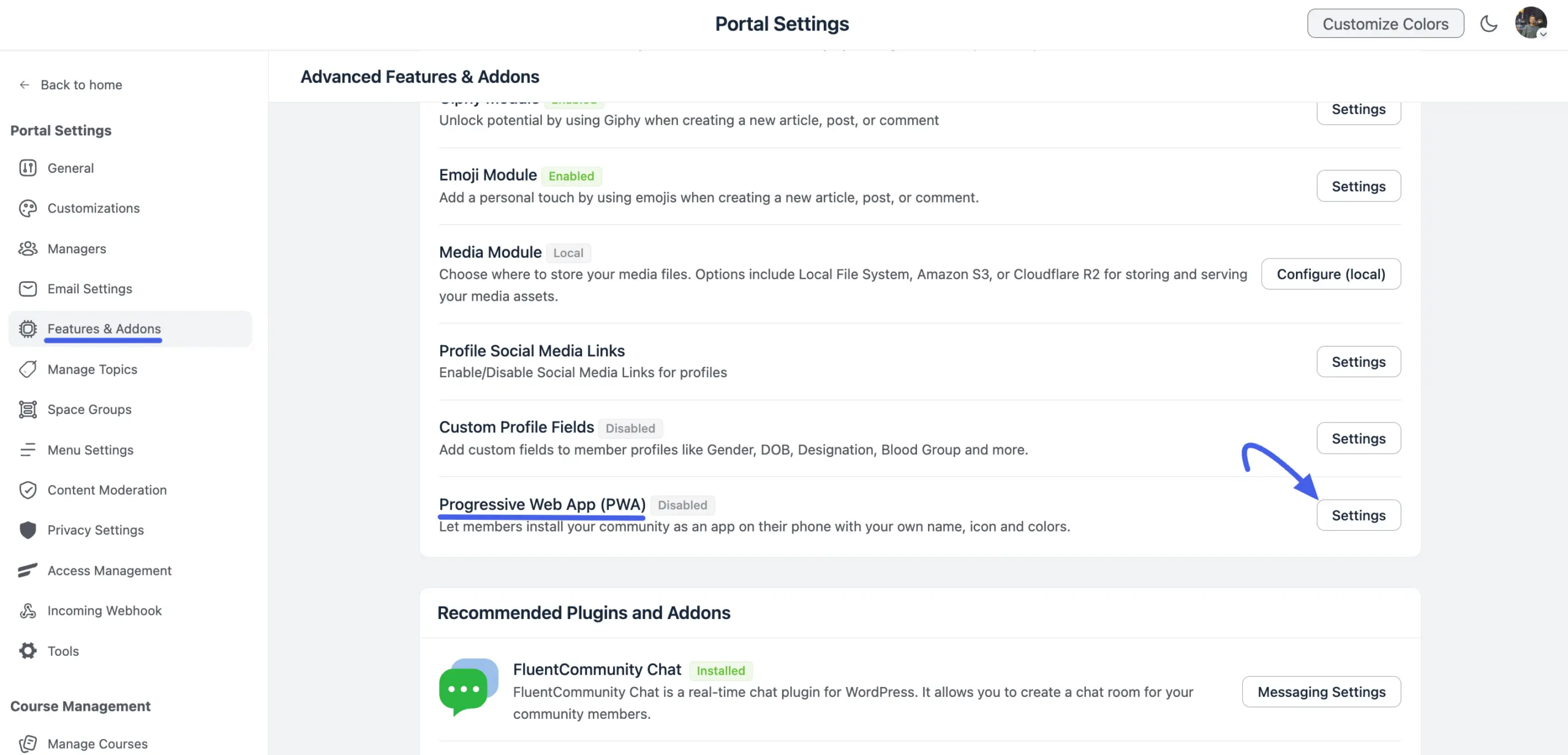Click the Tools gear icon
This screenshot has width=1568, height=755.
28,650
